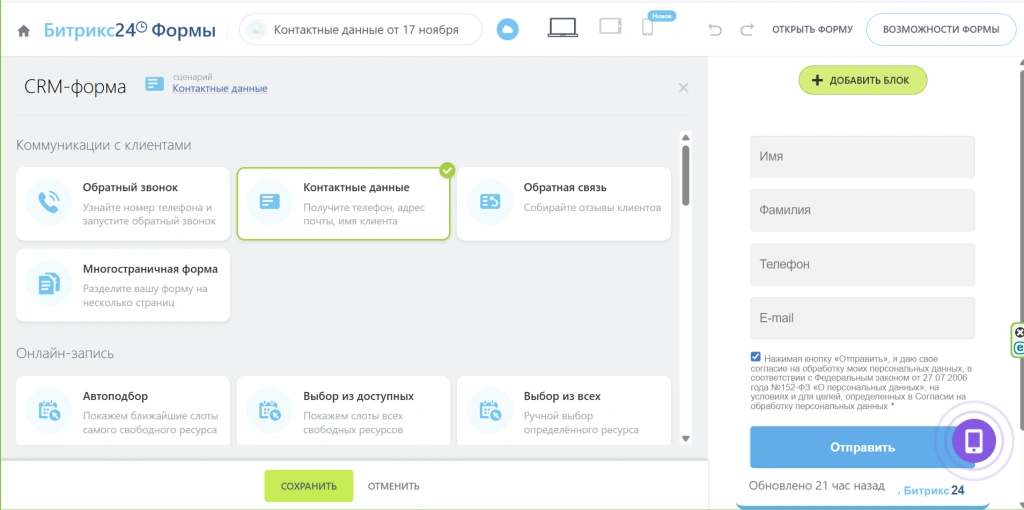Click Онлайн-запись section heading
This screenshot has height=510, width=1024.
click(65, 353)
